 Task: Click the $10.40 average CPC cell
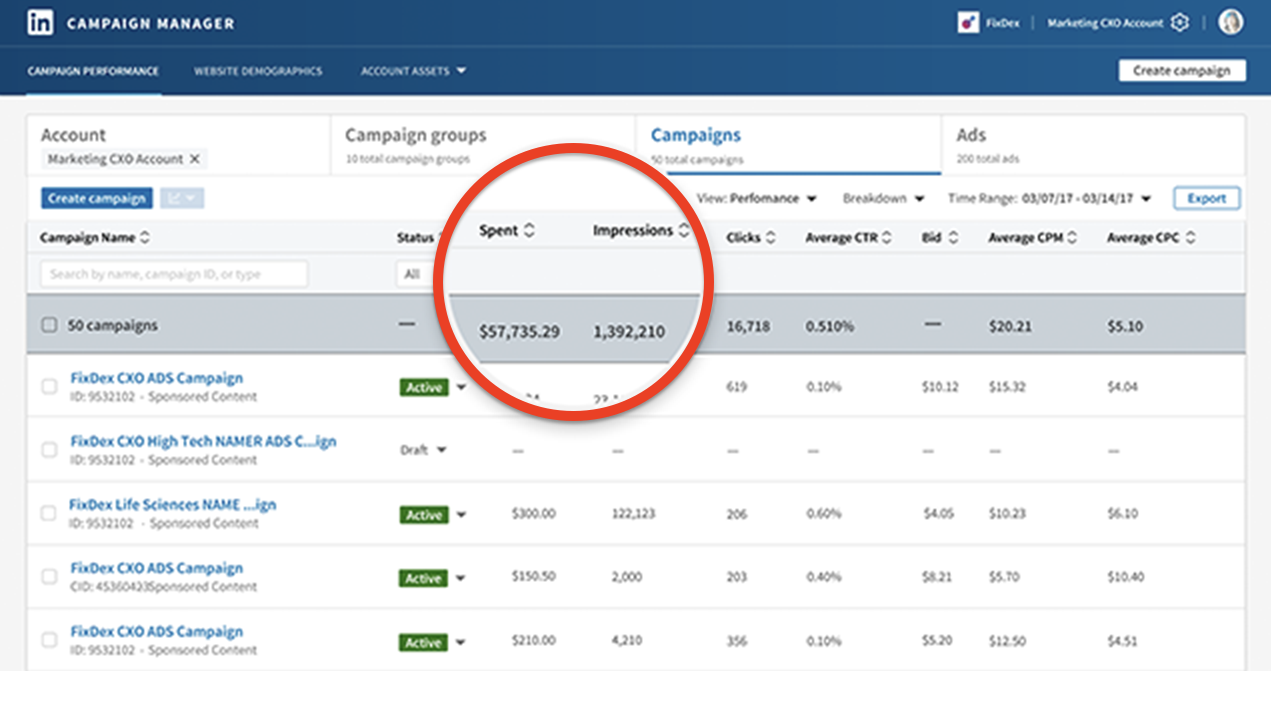pyautogui.click(x=1126, y=577)
